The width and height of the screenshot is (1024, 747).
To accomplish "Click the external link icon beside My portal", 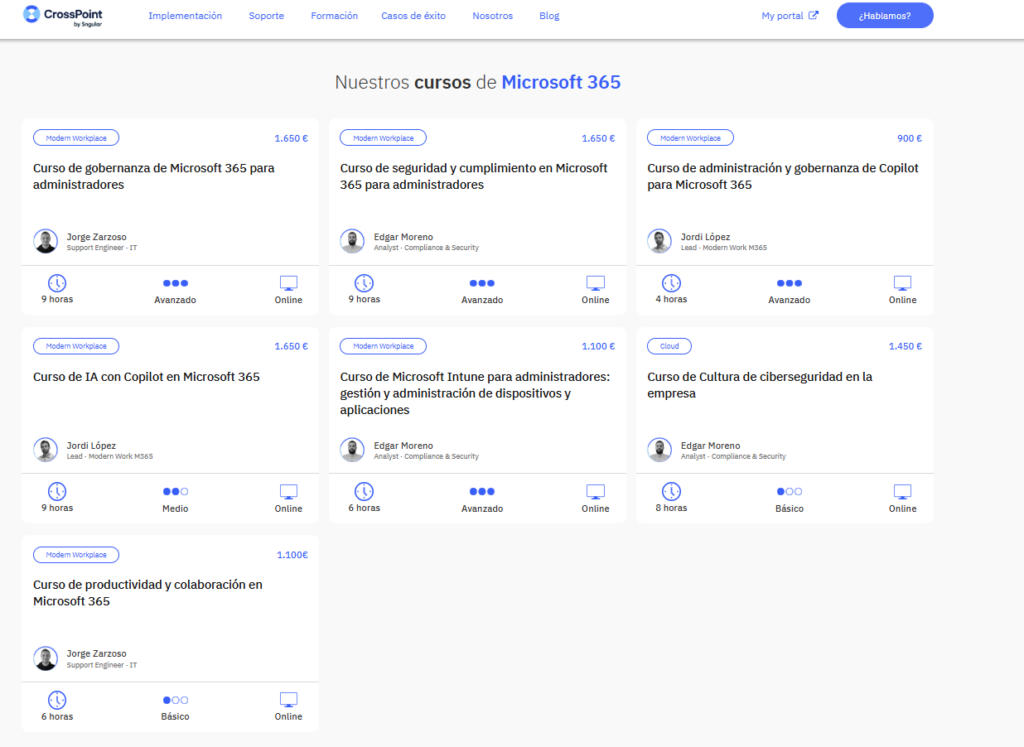I will pos(813,15).
